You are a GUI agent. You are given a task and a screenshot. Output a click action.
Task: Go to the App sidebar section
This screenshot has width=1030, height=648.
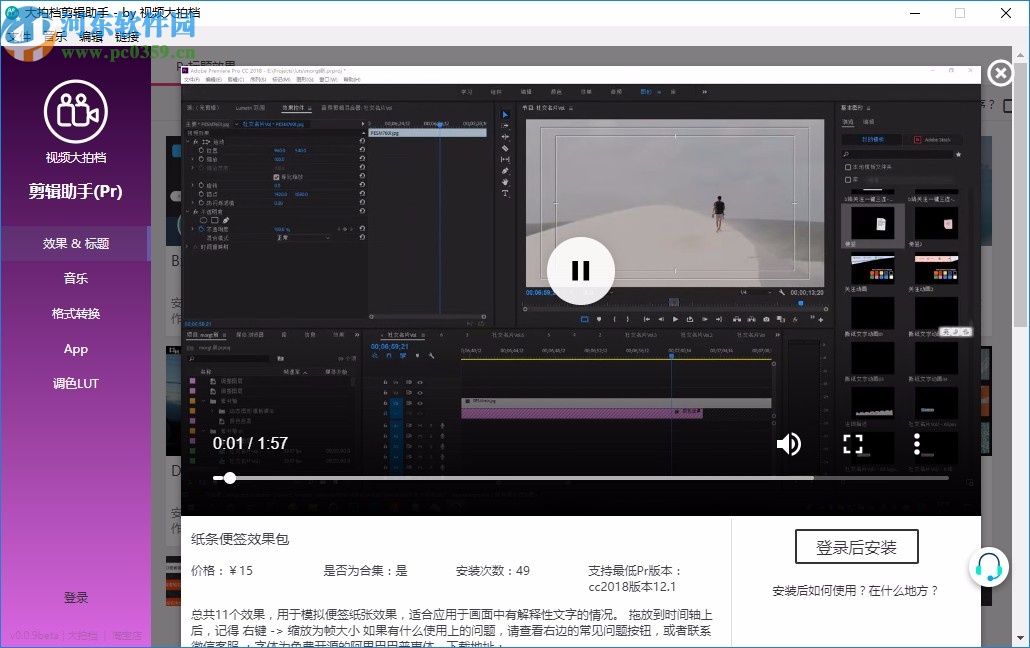pyautogui.click(x=76, y=349)
